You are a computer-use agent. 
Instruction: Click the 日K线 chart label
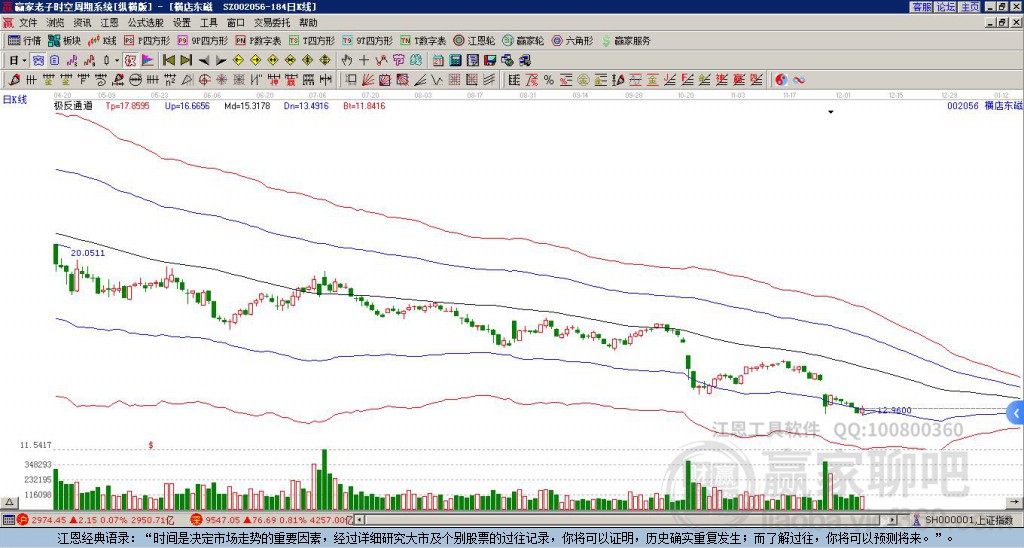(15, 99)
